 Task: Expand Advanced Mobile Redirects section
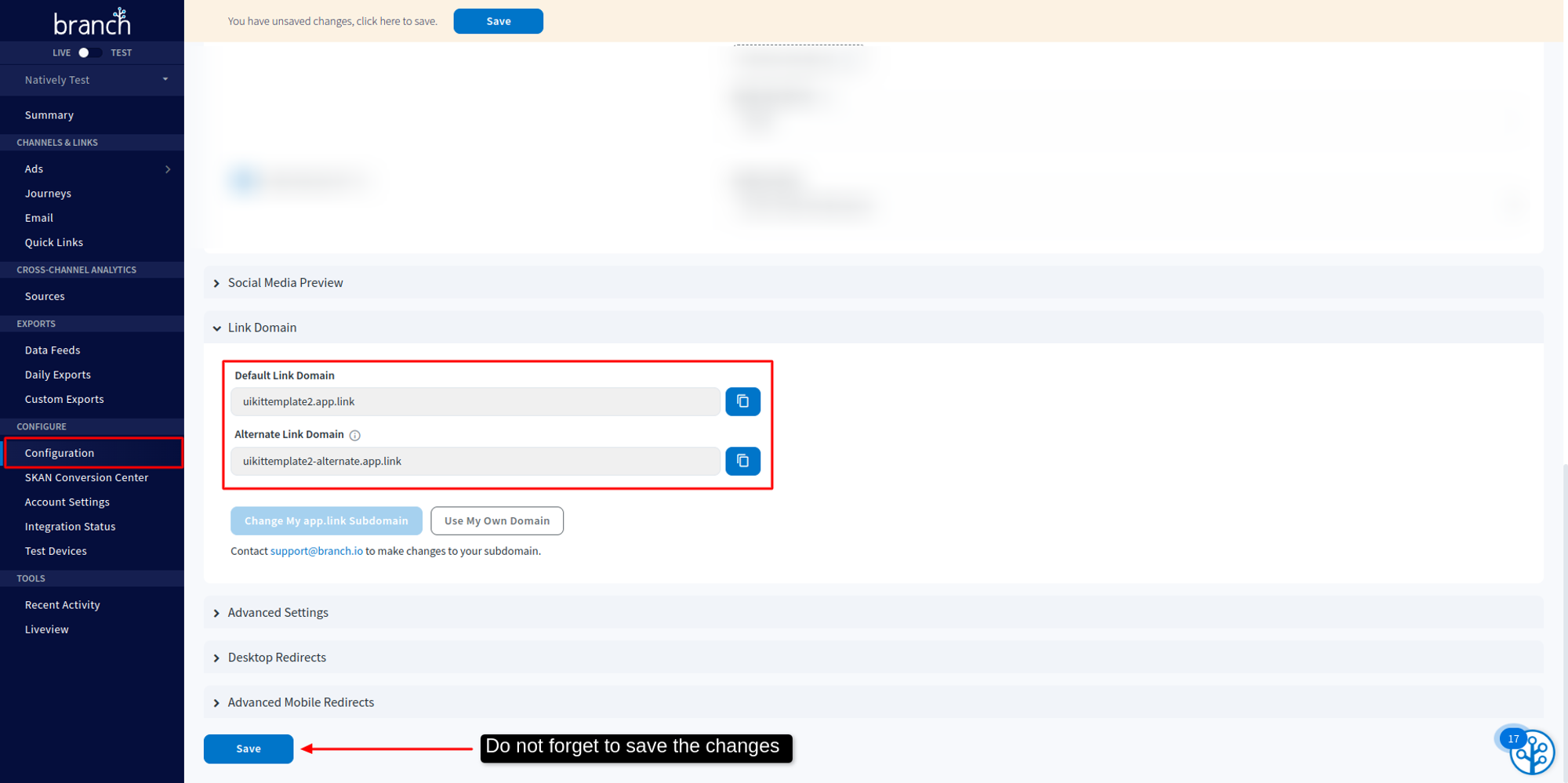tap(300, 702)
